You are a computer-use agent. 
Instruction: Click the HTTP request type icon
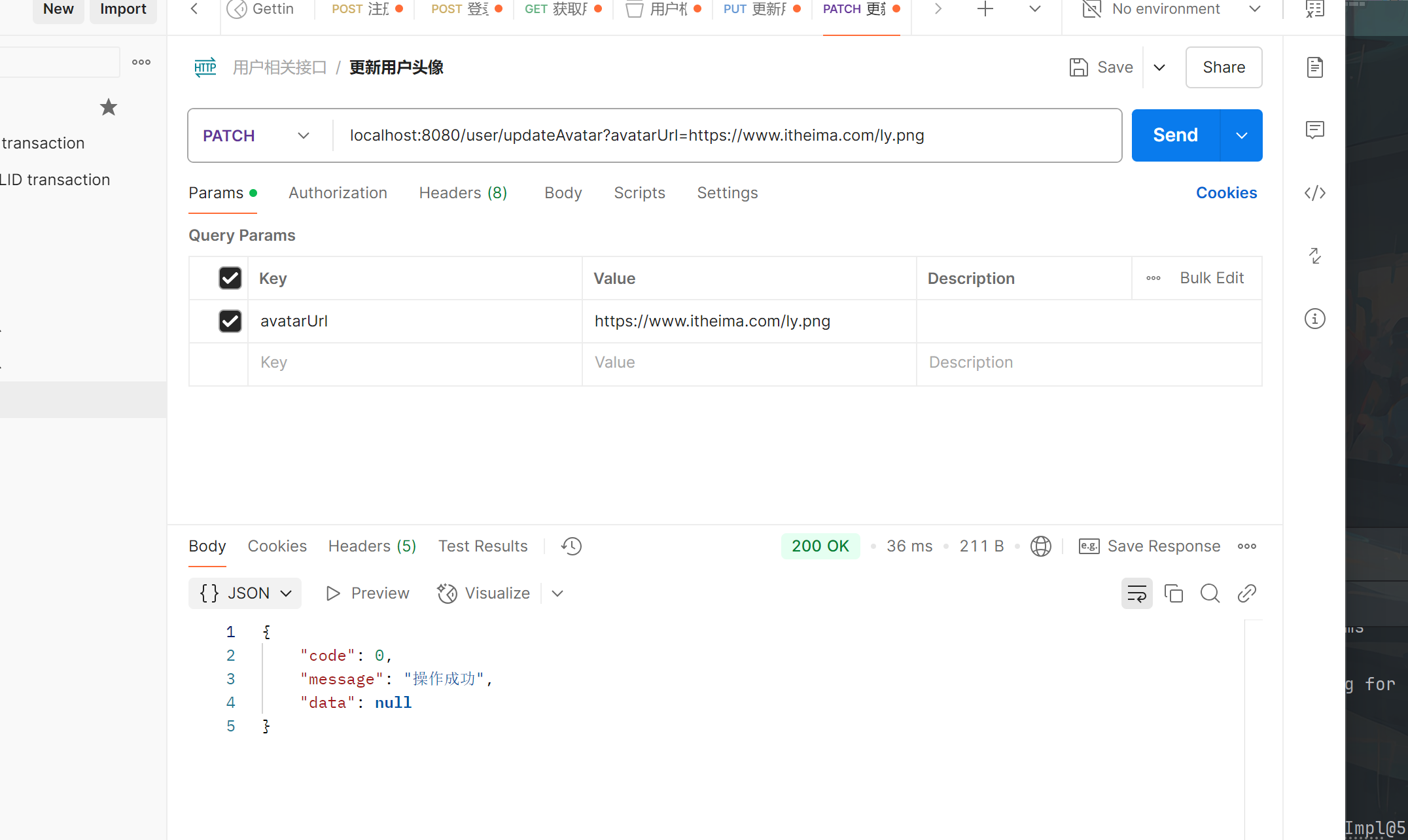click(205, 67)
